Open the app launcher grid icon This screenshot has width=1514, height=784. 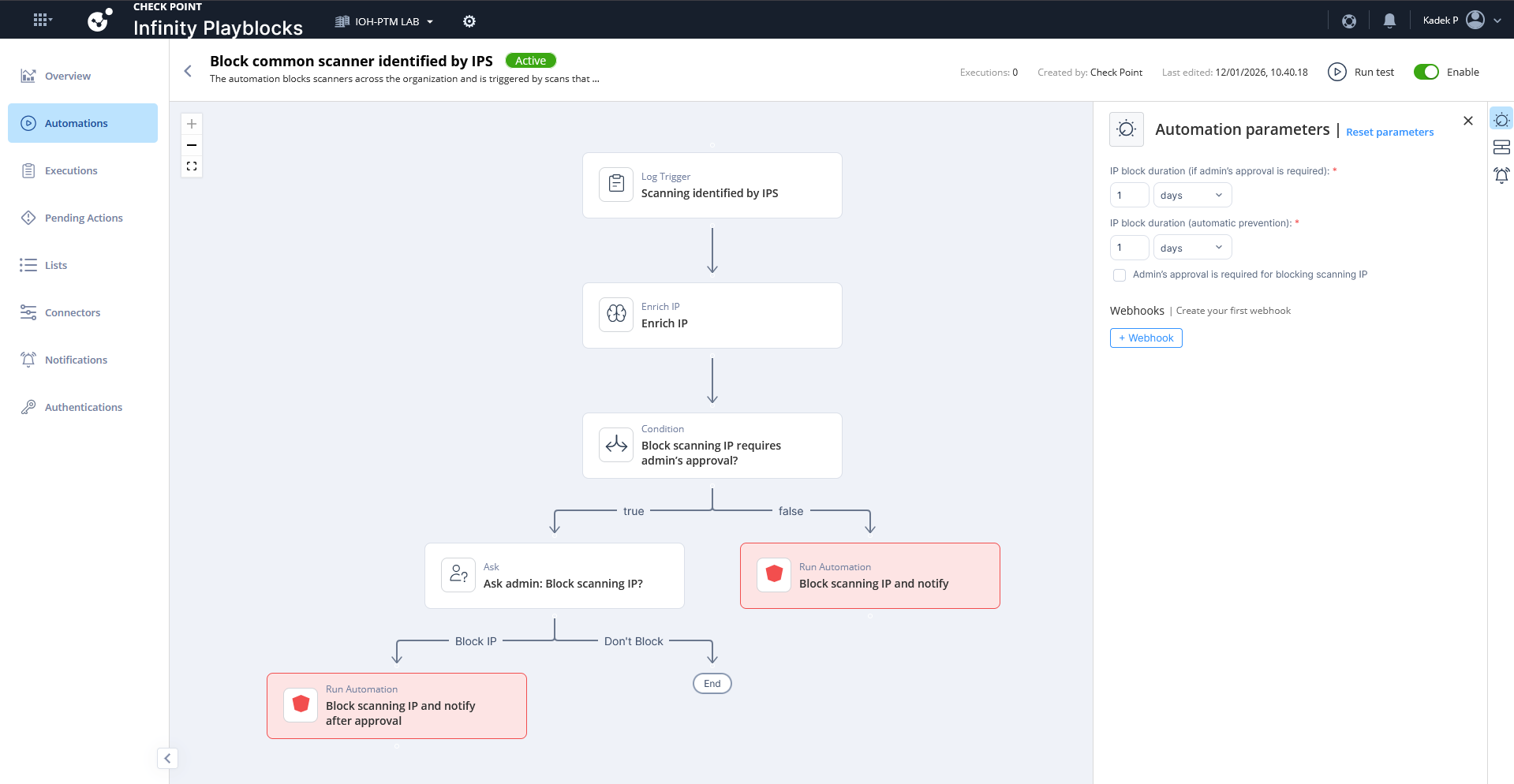[41, 20]
